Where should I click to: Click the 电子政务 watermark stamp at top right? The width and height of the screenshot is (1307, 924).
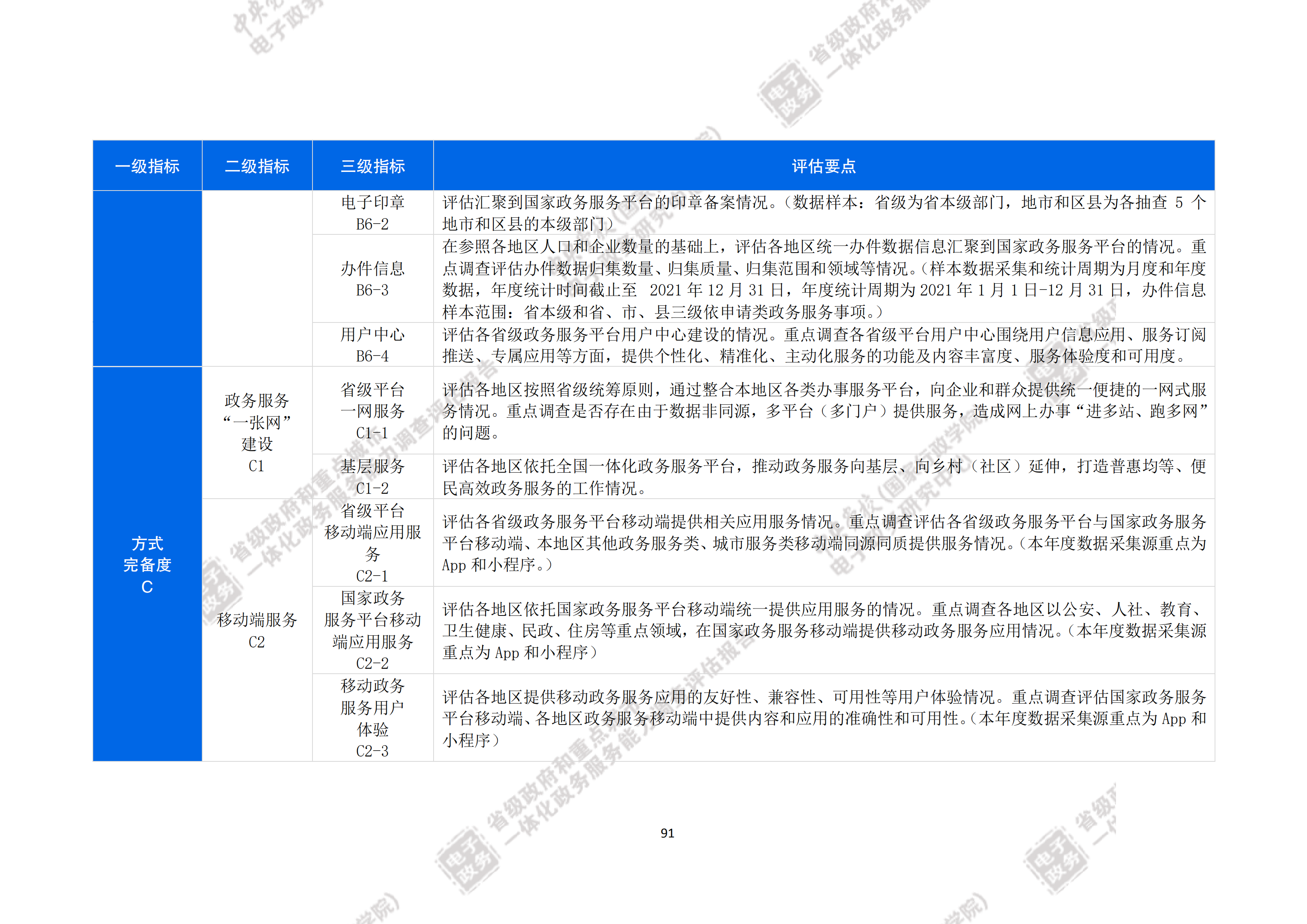(x=790, y=94)
